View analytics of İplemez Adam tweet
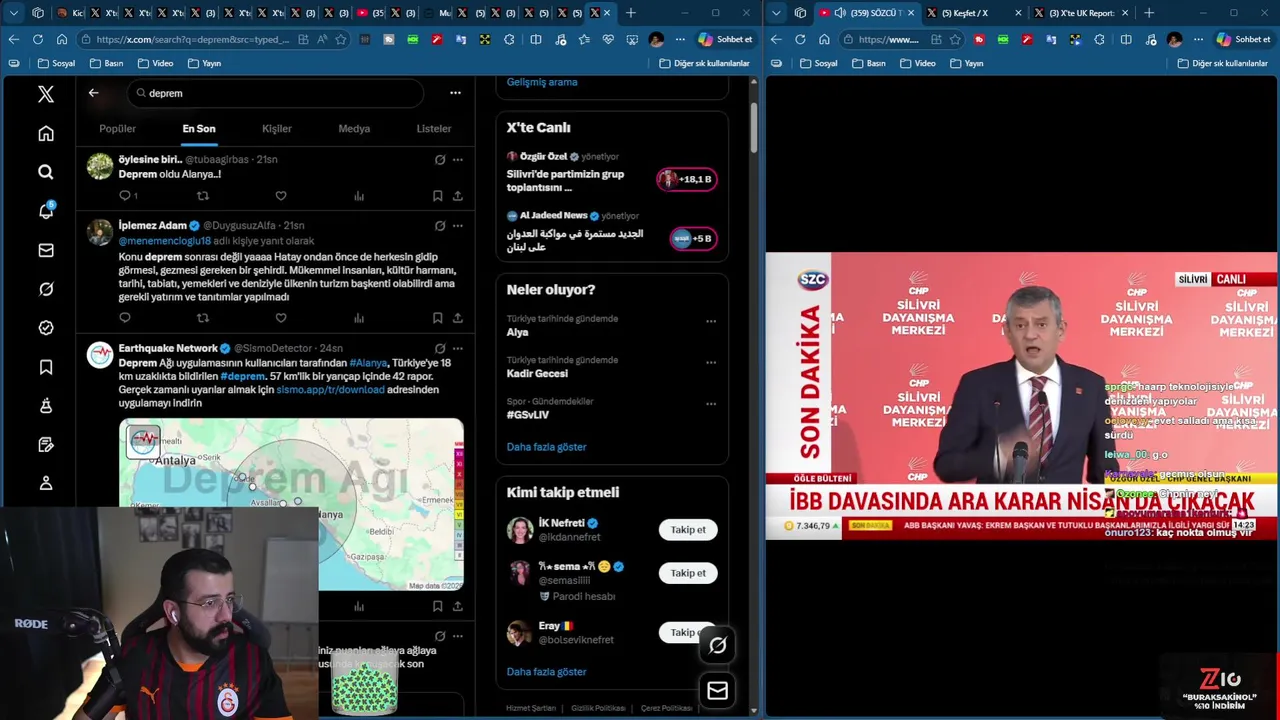 (x=359, y=318)
